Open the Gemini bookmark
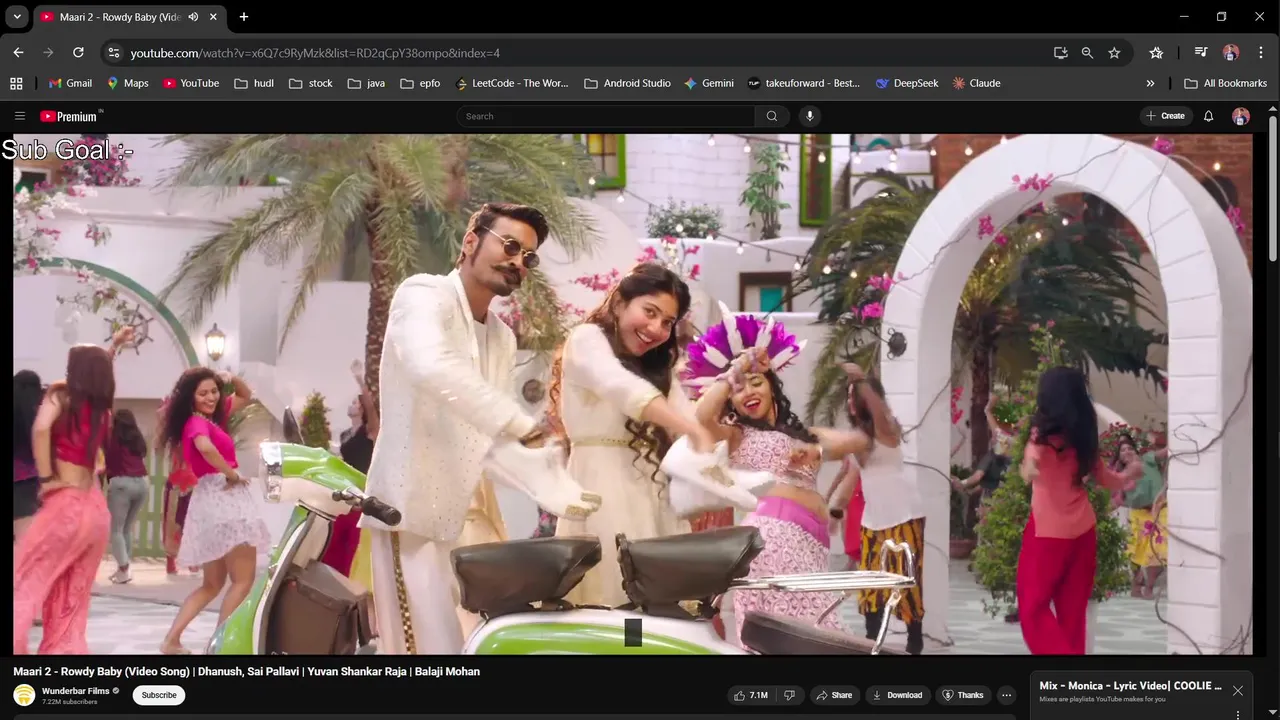This screenshot has width=1280, height=720. 709,83
